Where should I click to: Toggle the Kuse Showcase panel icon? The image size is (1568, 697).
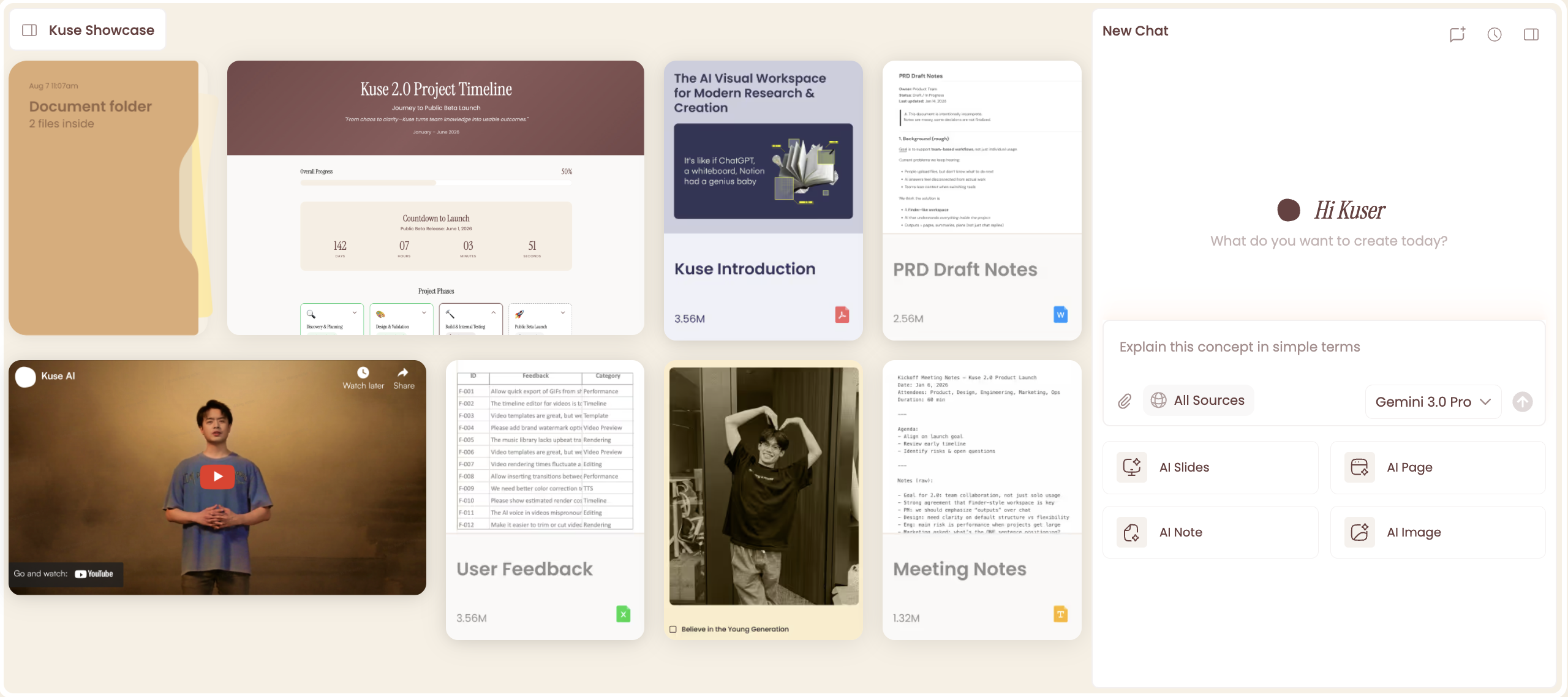coord(29,29)
